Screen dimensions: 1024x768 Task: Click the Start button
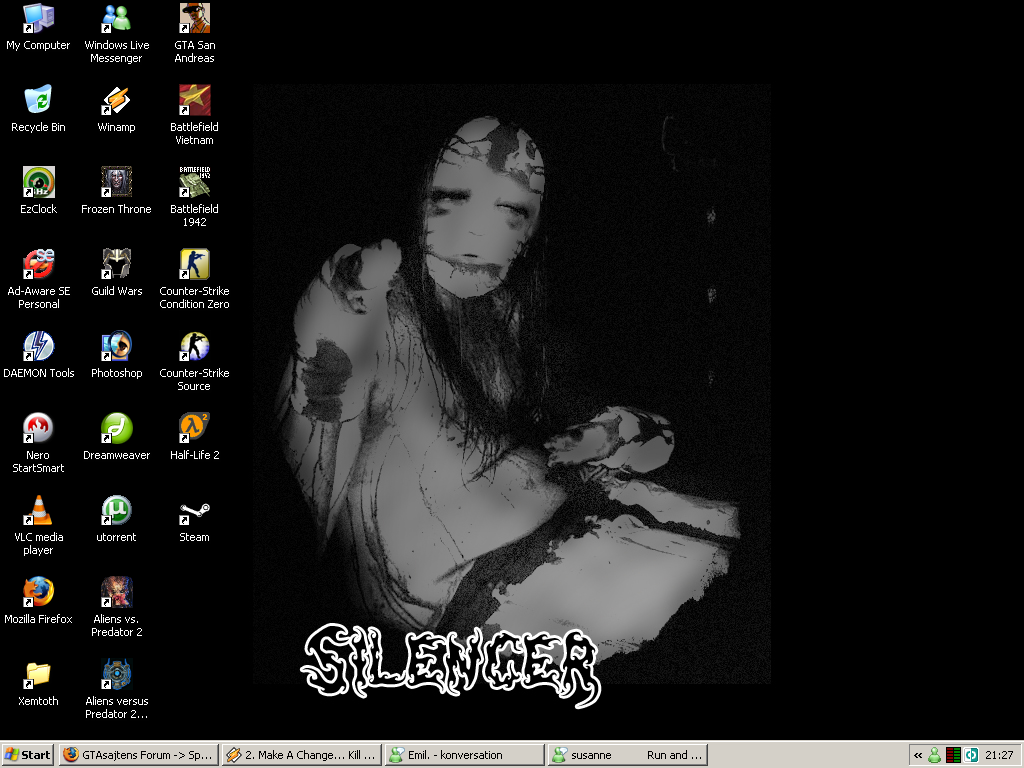pos(28,755)
